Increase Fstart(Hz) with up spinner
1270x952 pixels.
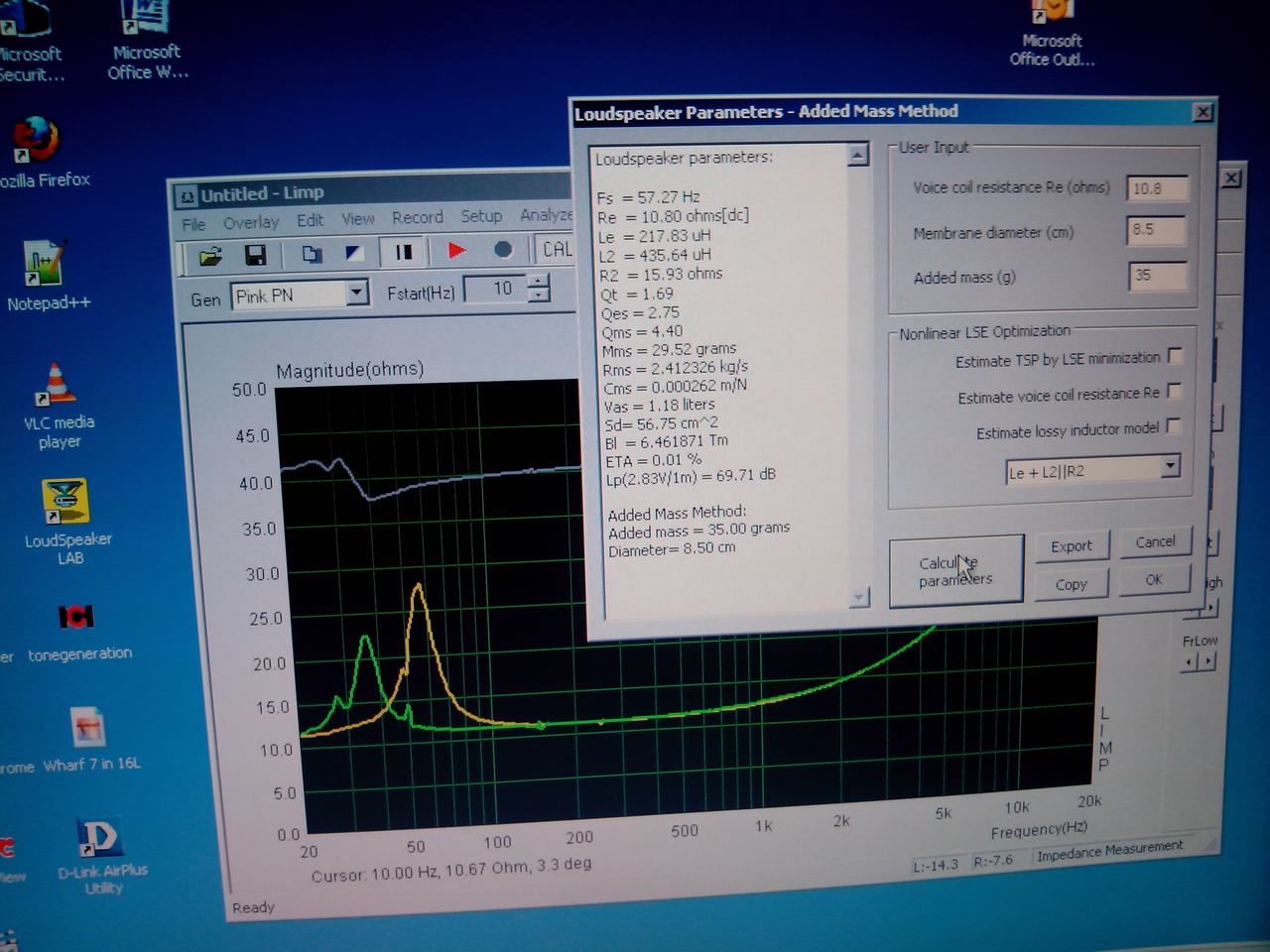click(538, 281)
